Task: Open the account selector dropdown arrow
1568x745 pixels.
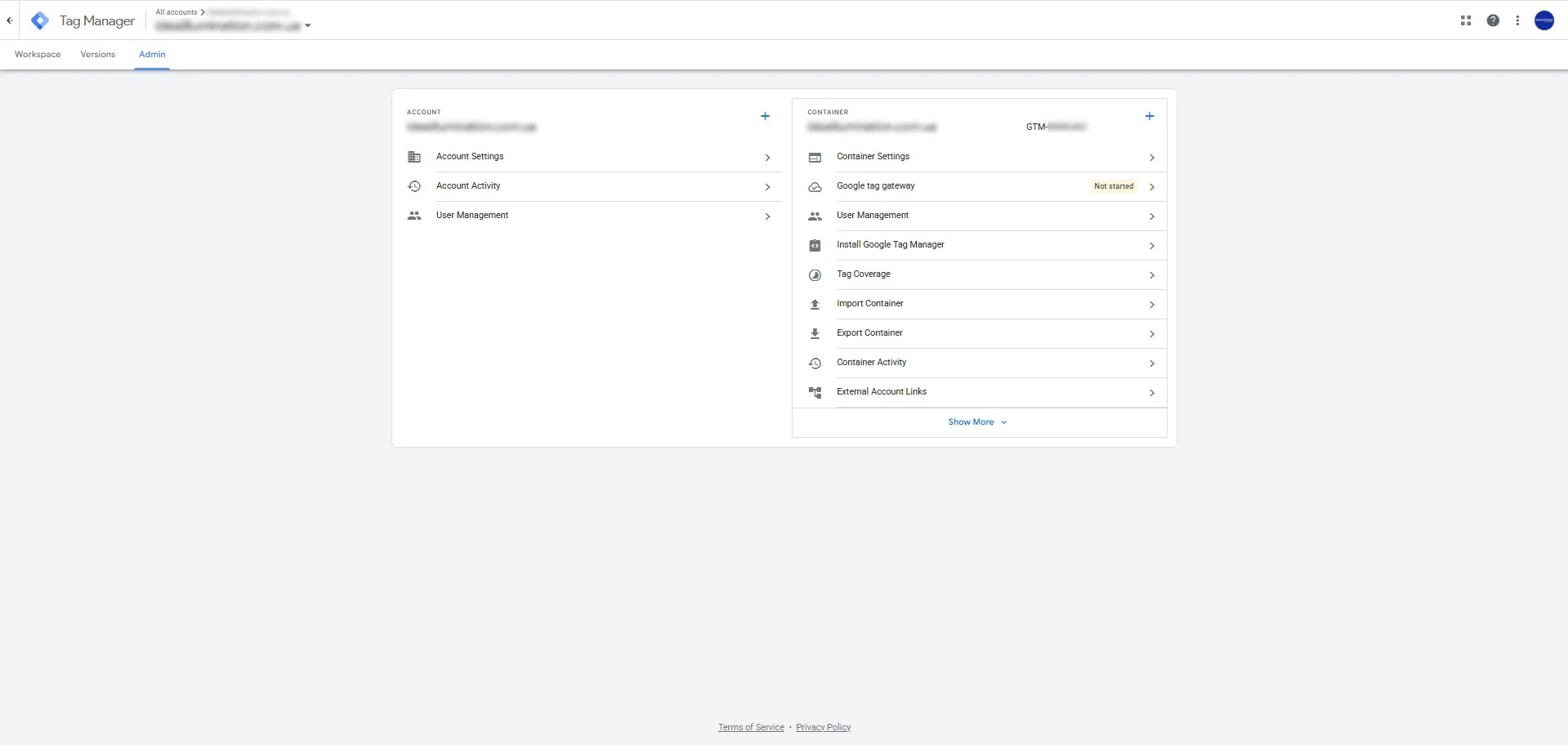Action: click(307, 25)
